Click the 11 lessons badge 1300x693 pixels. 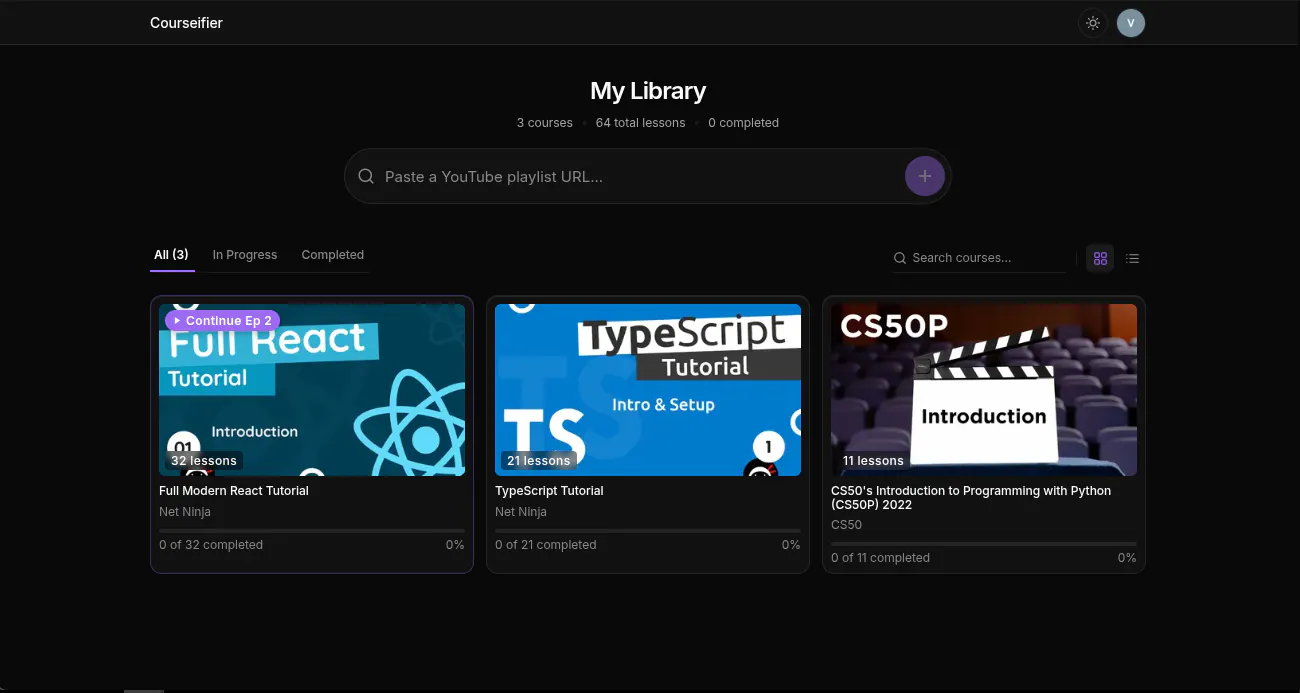[x=873, y=461]
